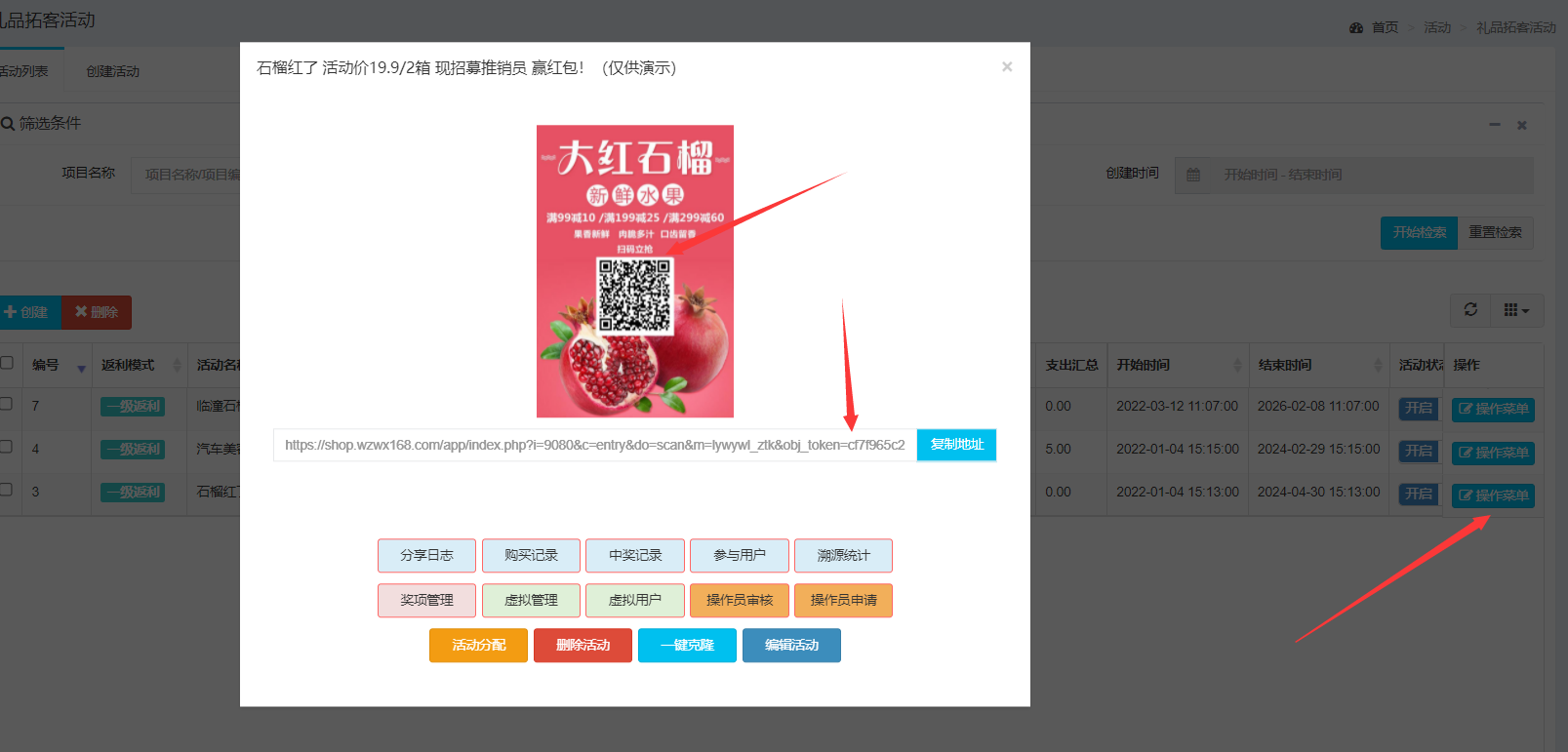1568x752 pixels.
Task: Check the checkbox for row number 3
Action: pos(7,490)
